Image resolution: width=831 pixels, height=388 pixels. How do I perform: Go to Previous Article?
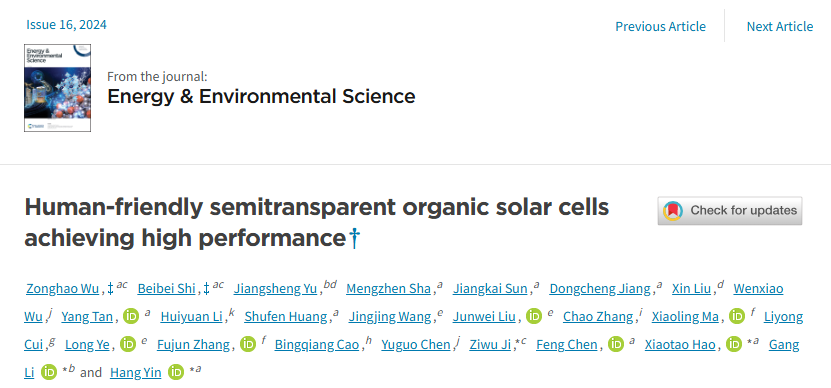660,27
